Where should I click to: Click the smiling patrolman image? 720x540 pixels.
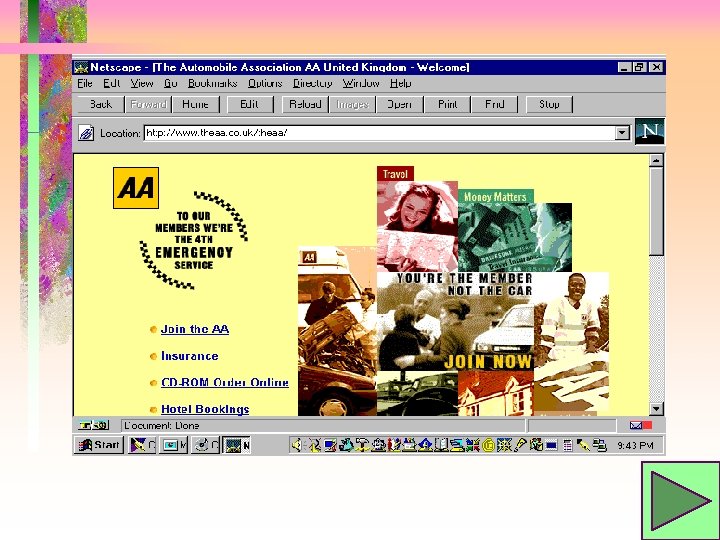pos(572,343)
